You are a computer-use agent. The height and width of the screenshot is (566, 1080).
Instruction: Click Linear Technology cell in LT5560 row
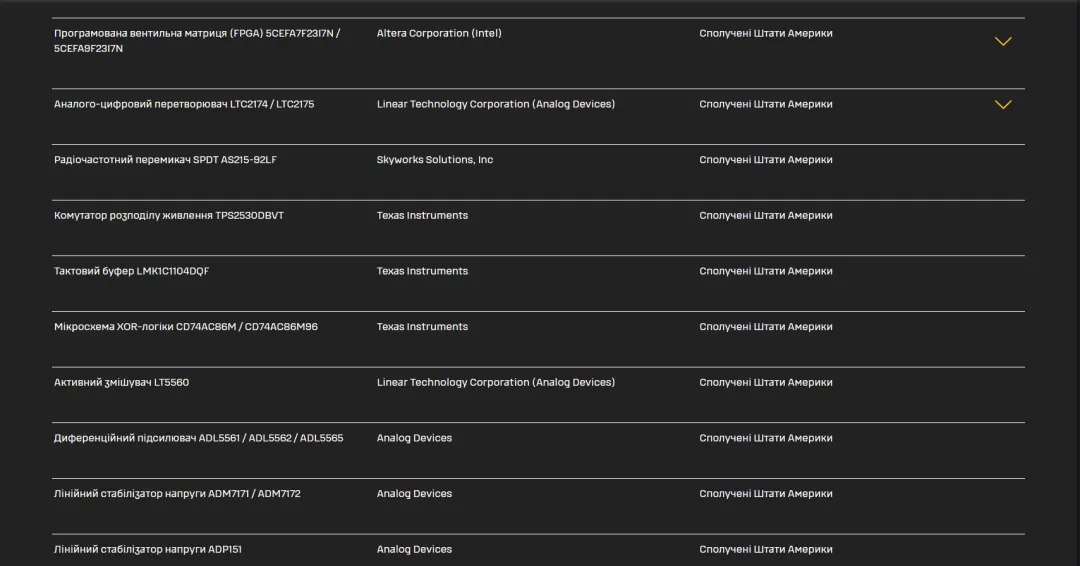(x=495, y=383)
